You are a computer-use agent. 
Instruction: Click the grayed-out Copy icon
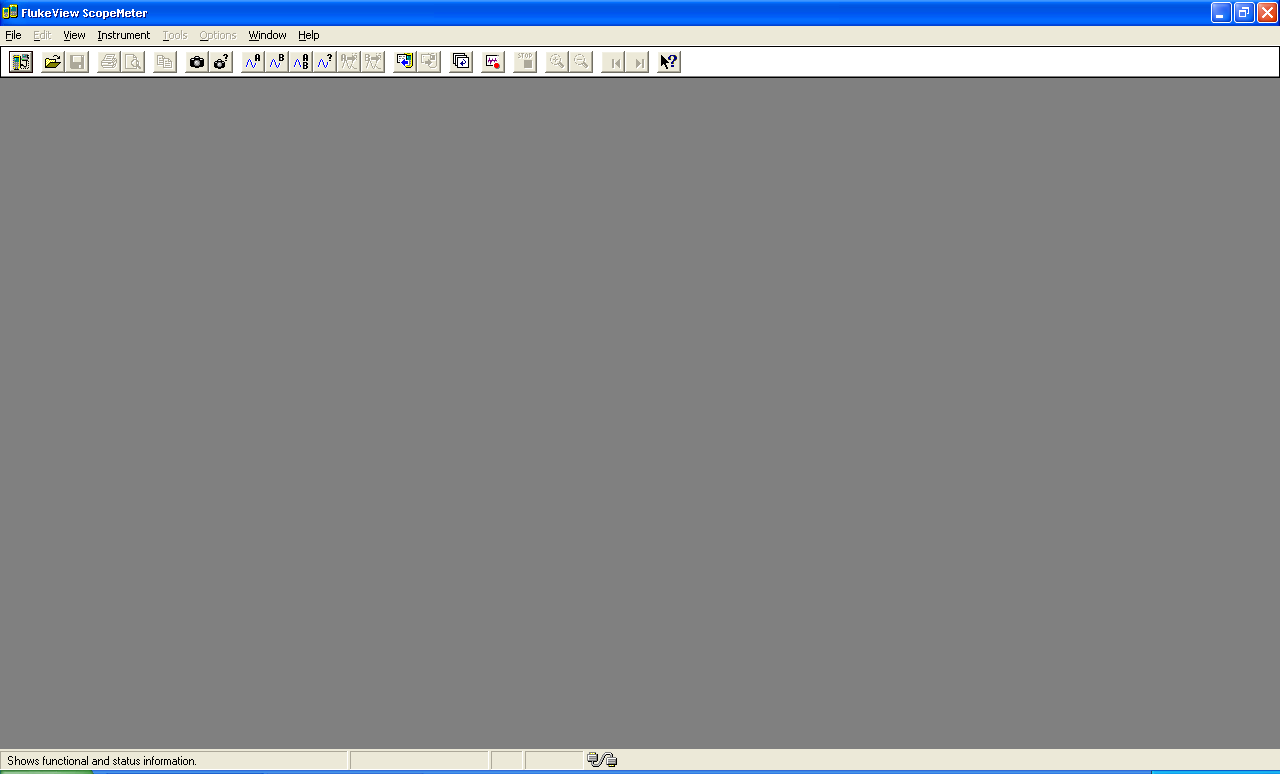click(x=165, y=62)
